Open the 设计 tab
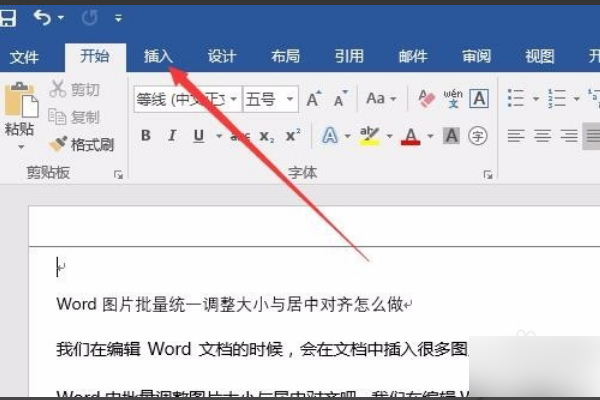This screenshot has width=600, height=400. pyautogui.click(x=222, y=56)
